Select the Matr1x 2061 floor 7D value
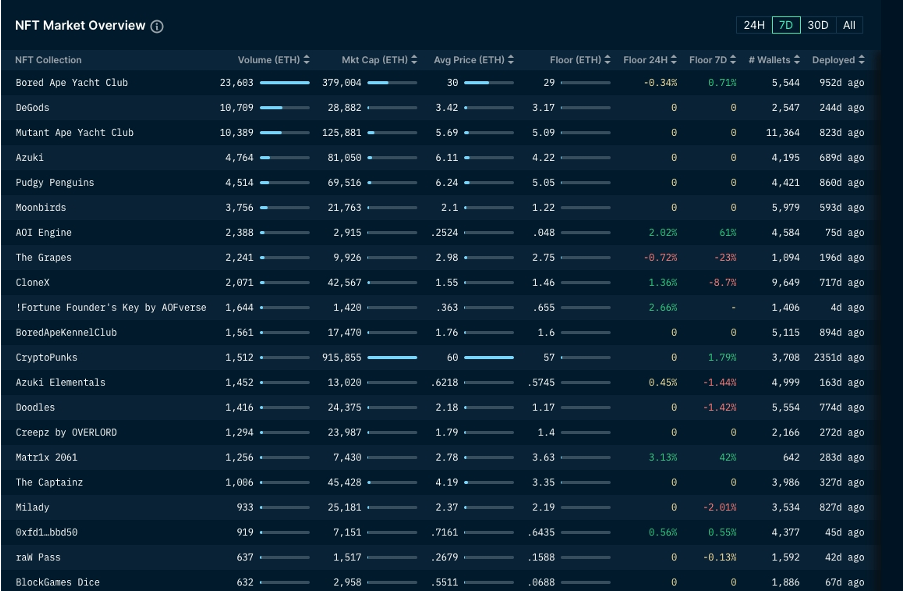This screenshot has height=592, width=904. [x=727, y=458]
